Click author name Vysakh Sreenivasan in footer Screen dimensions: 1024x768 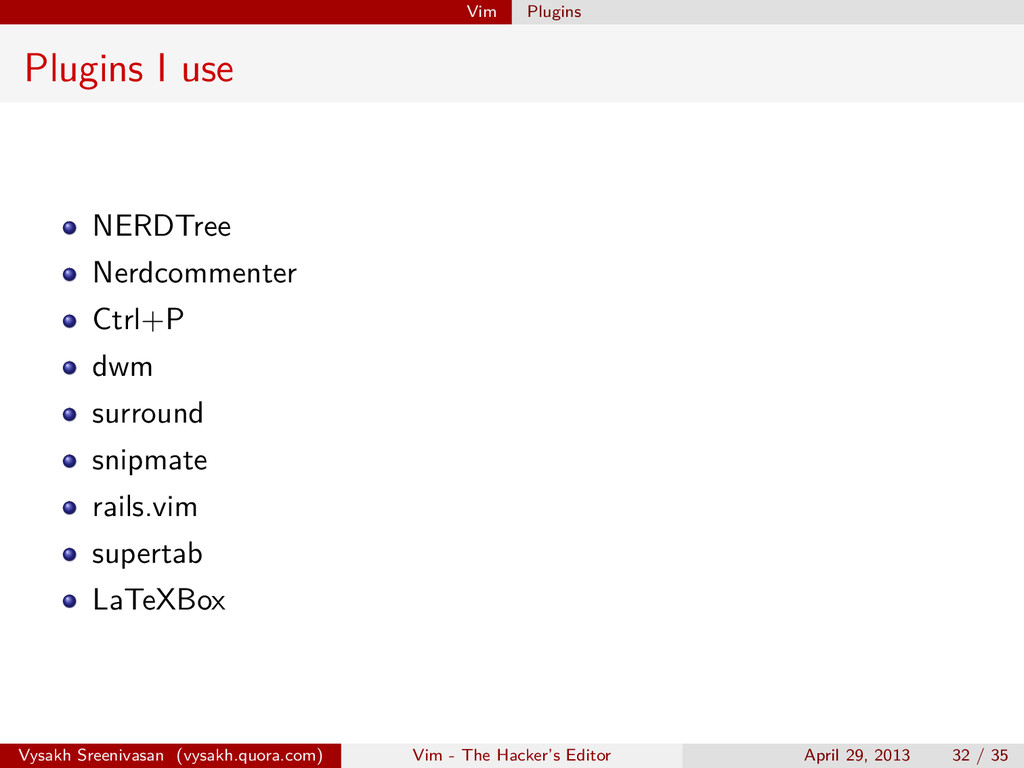(x=91, y=756)
